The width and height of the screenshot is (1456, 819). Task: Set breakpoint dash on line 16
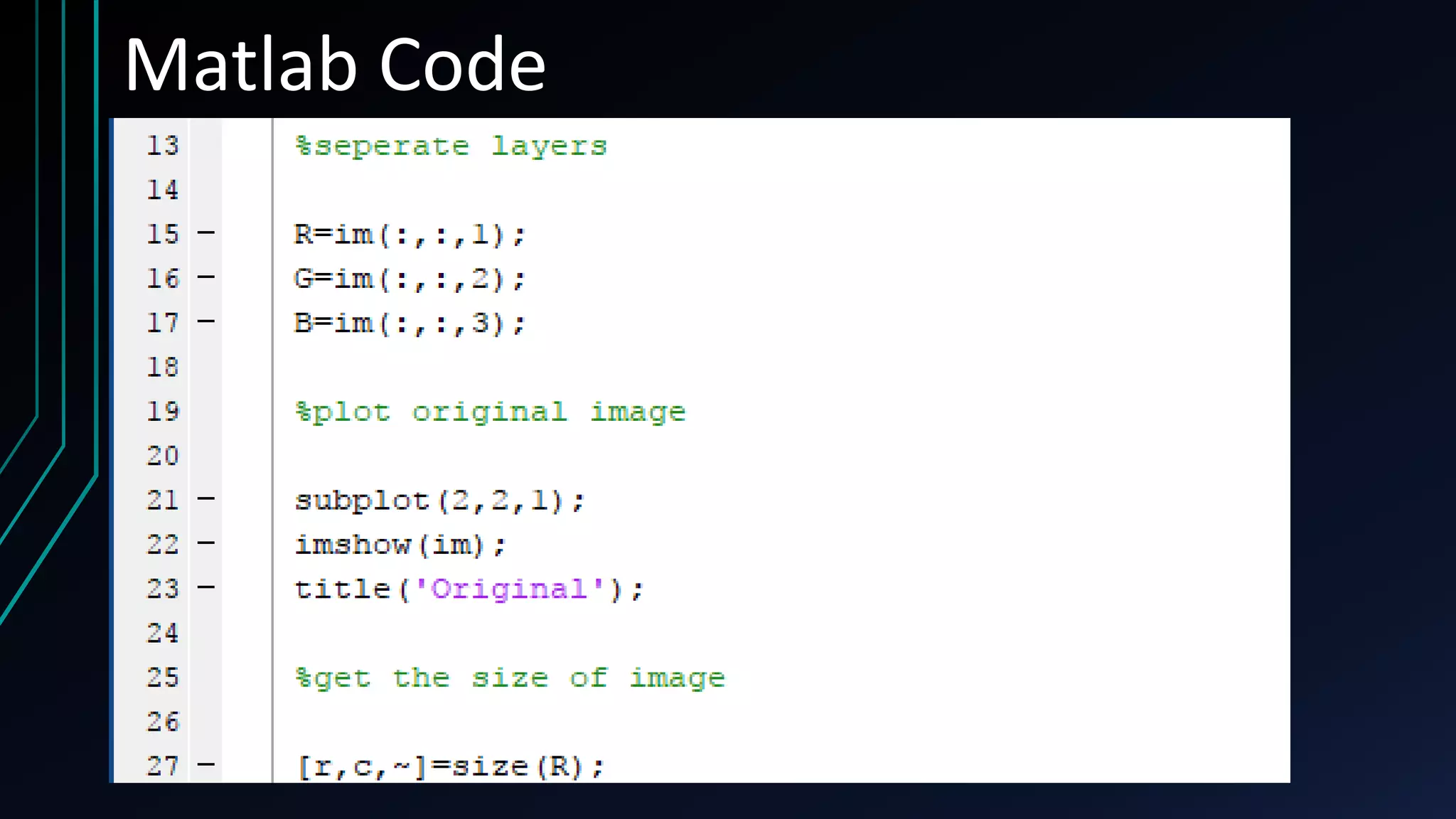[206, 277]
